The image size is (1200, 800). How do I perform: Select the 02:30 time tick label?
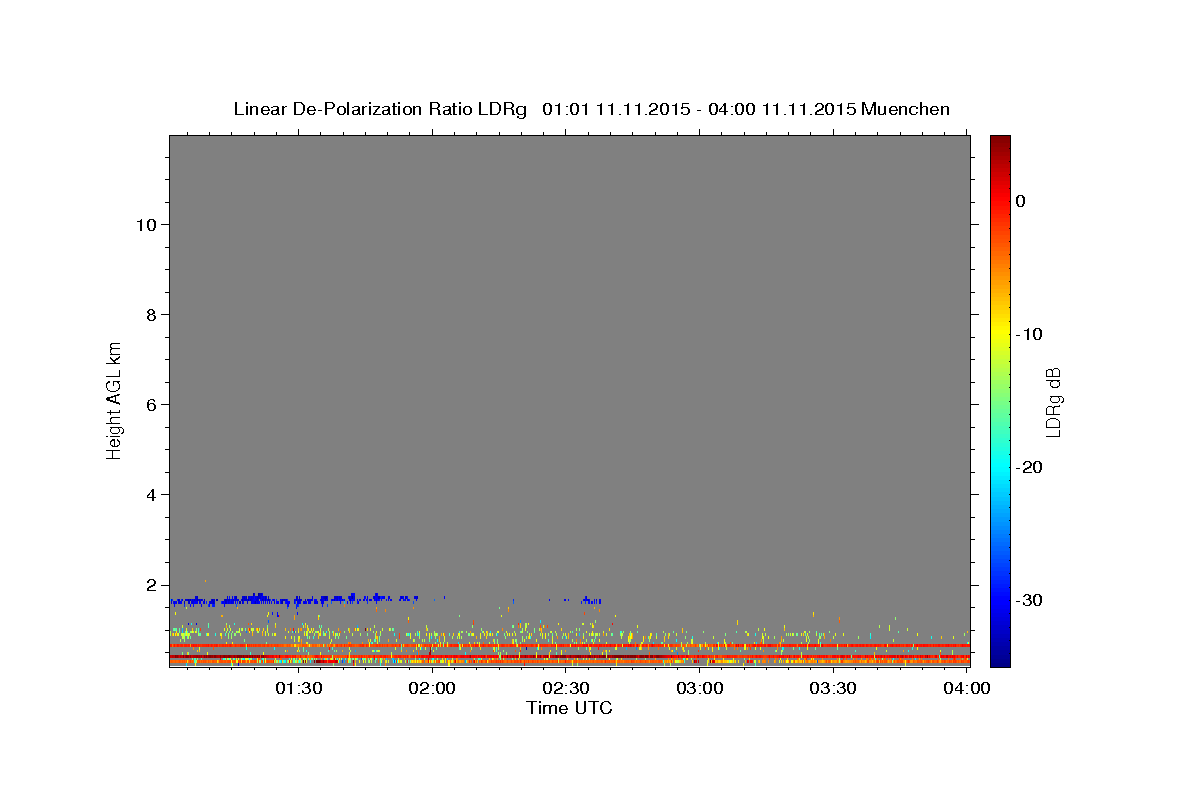coord(566,688)
